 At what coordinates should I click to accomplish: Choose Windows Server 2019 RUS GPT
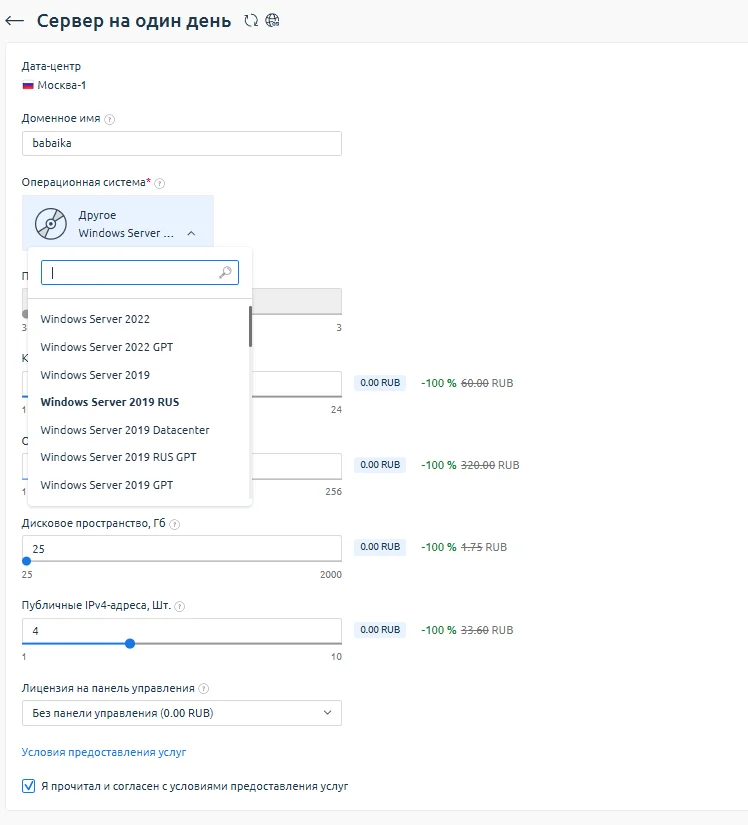[x=118, y=457]
